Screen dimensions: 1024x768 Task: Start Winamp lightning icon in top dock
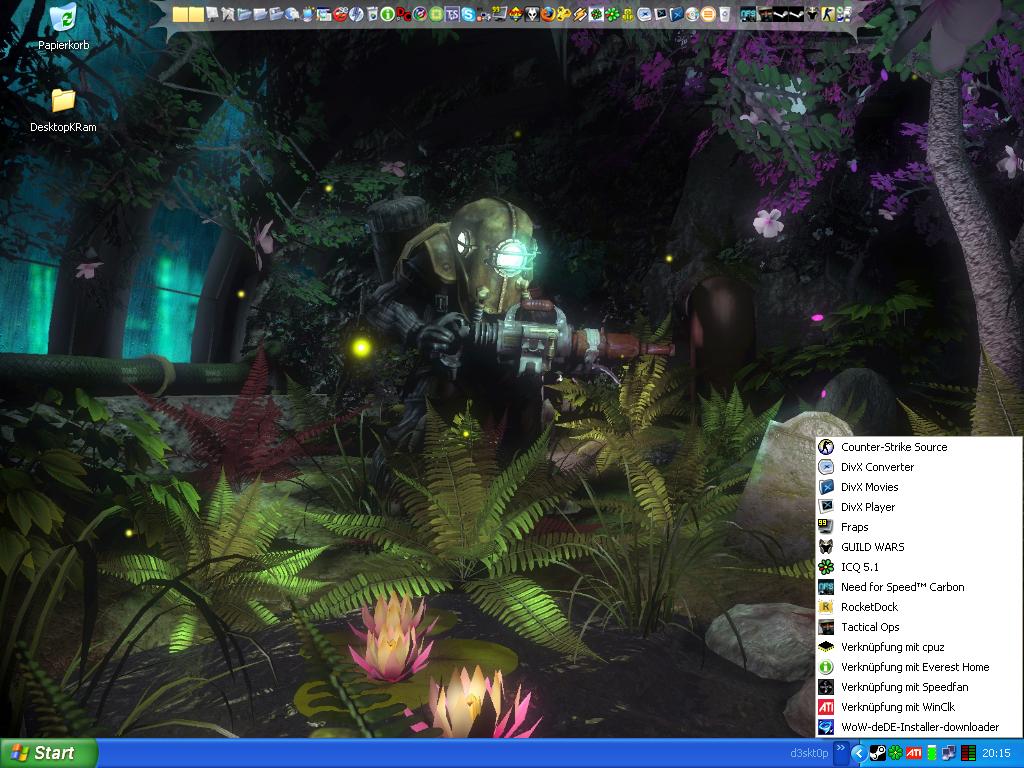[580, 14]
